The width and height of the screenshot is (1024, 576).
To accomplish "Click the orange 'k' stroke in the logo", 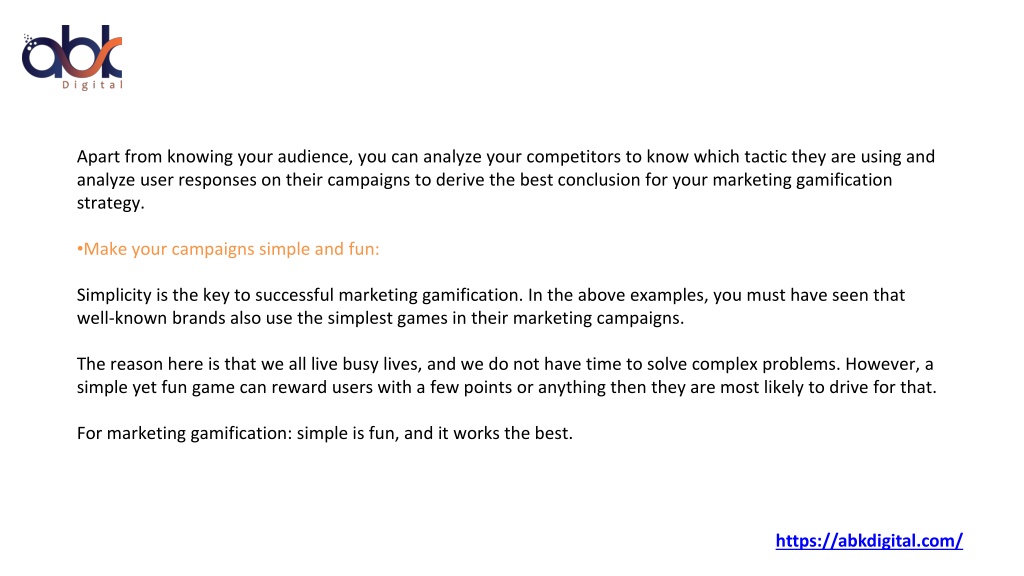I will [x=109, y=57].
